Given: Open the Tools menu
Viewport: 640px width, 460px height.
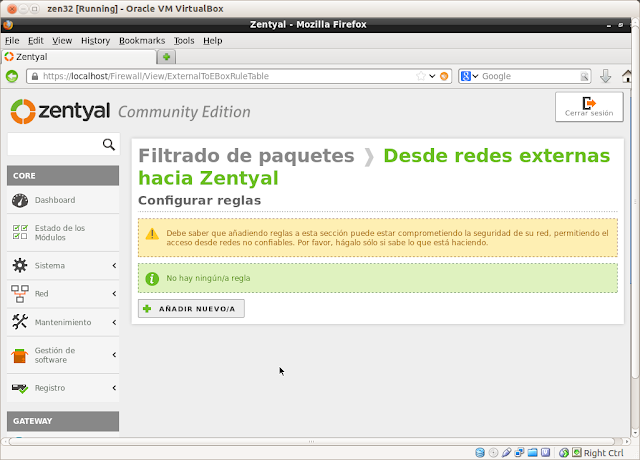Looking at the screenshot, I should (x=184, y=41).
